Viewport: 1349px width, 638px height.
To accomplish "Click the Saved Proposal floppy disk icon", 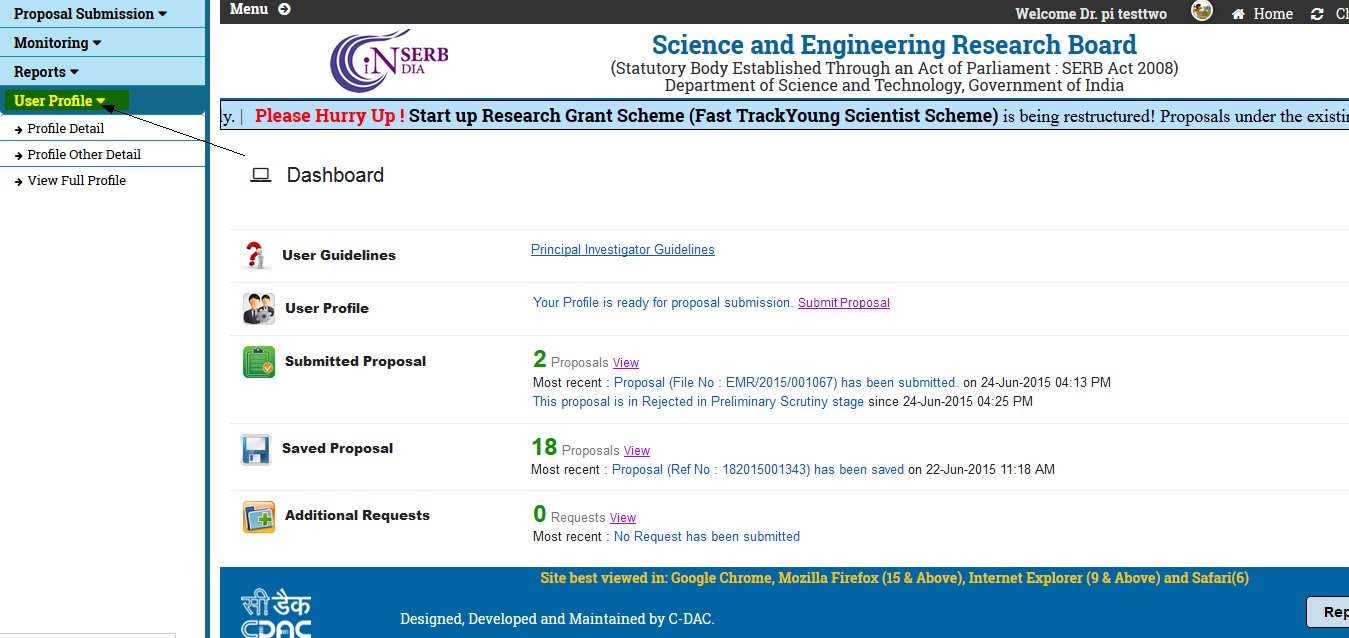I will tap(256, 449).
